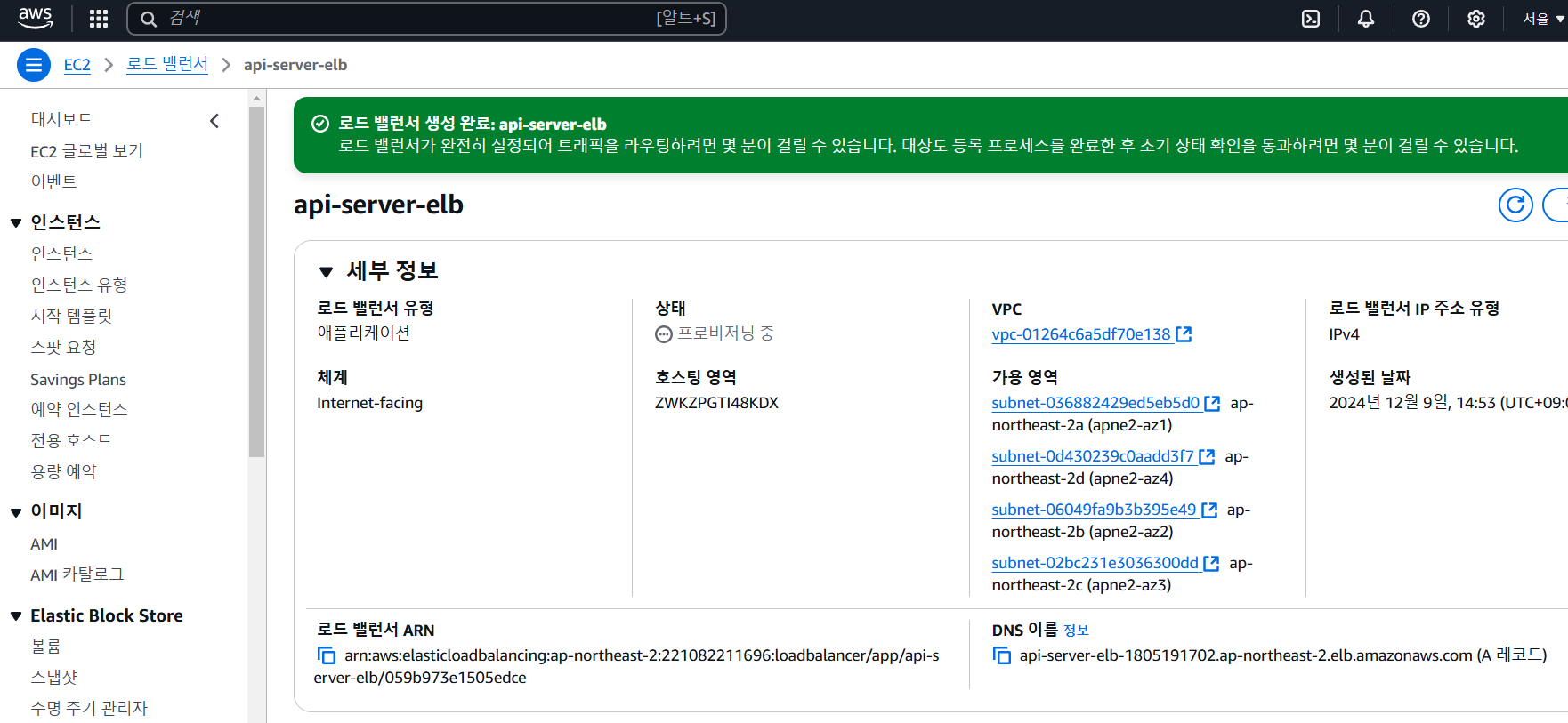Open AMI in the sidebar

tap(44, 543)
